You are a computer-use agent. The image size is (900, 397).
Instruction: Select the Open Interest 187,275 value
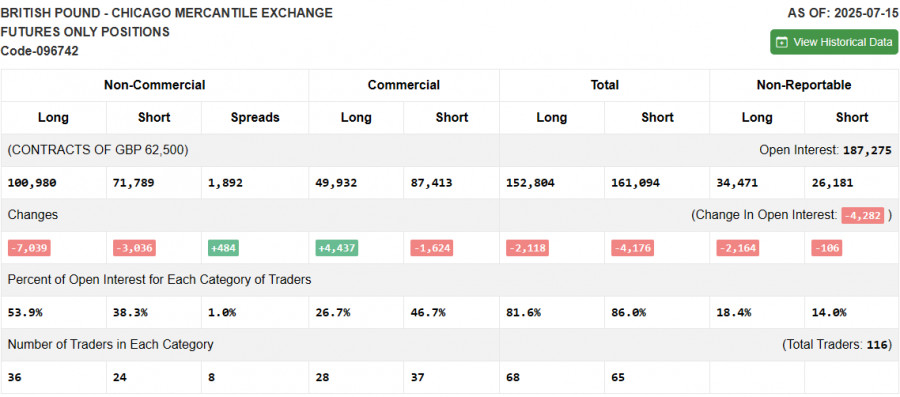(x=867, y=150)
